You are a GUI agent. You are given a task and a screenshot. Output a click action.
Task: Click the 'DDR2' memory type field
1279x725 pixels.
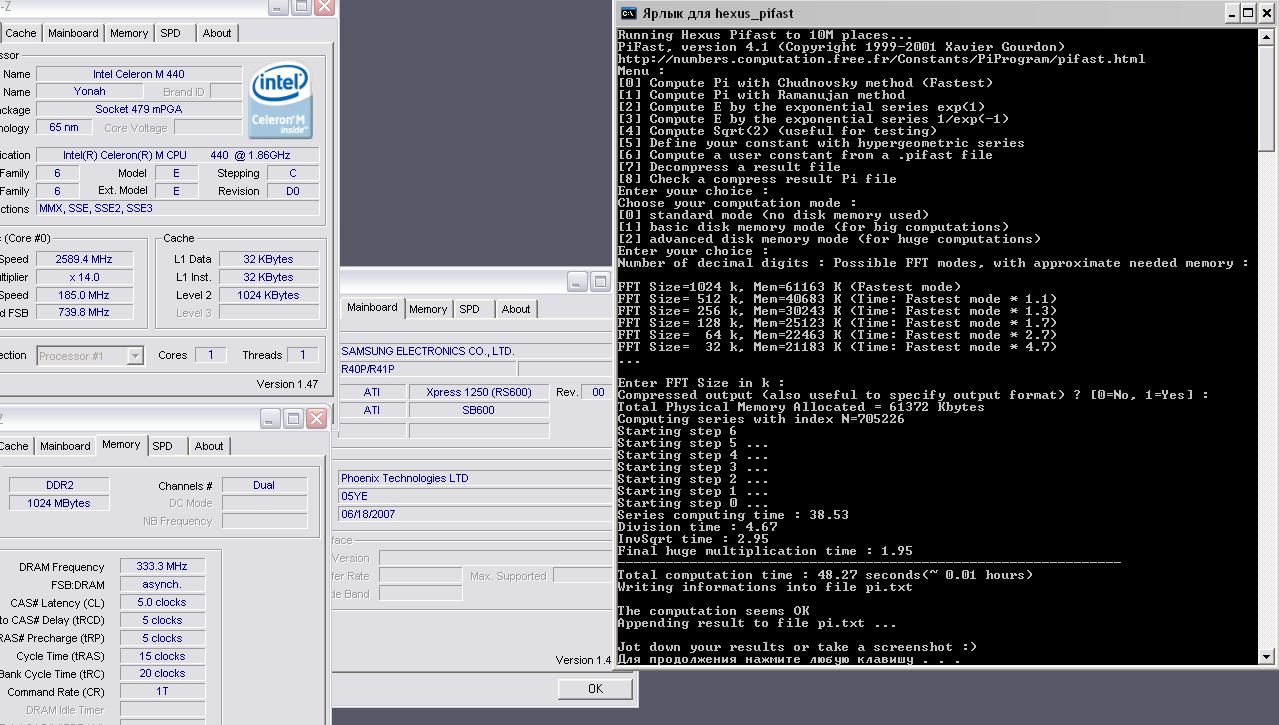click(x=59, y=485)
